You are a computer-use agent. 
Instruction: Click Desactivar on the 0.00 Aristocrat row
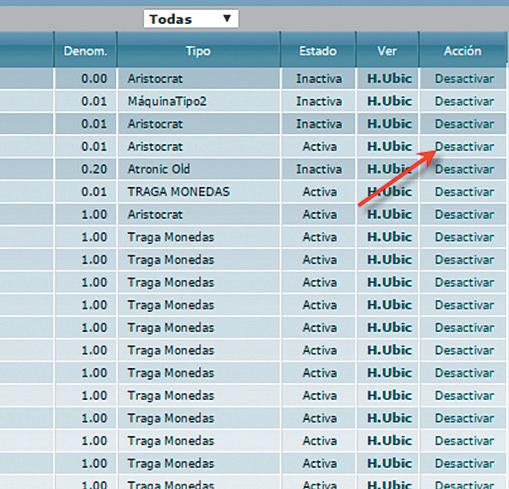[x=464, y=79]
